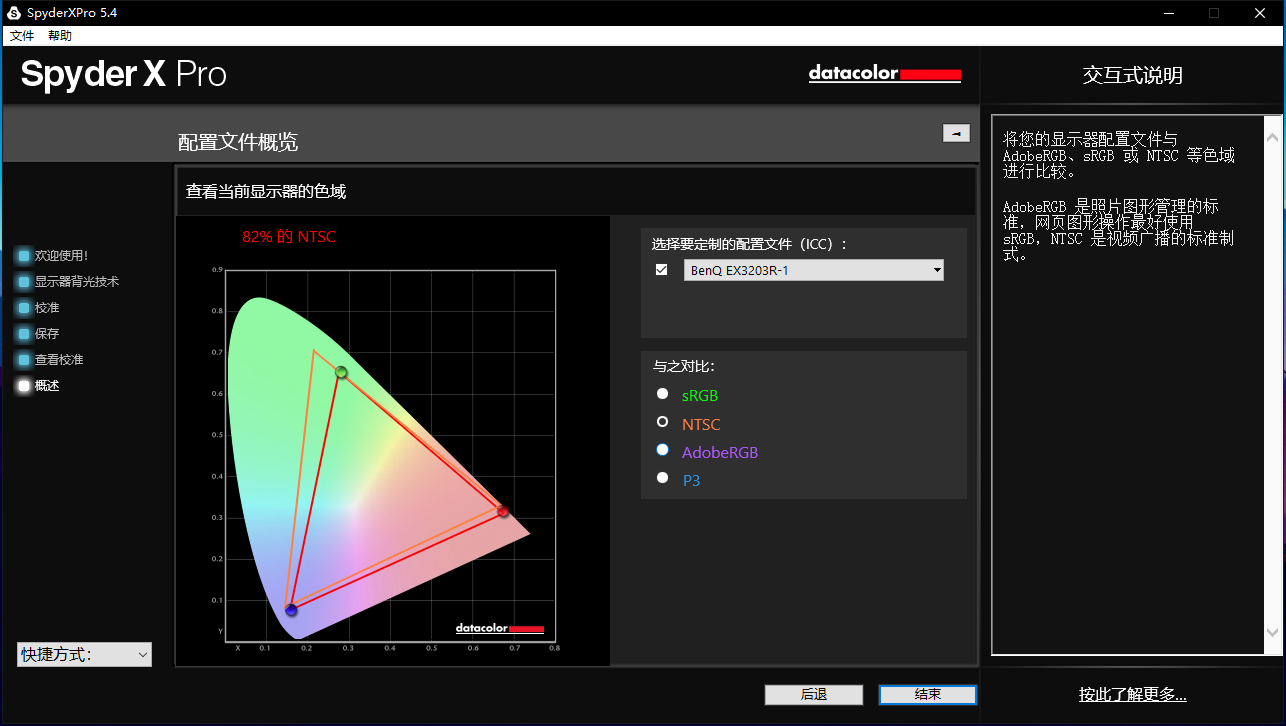Click the 交互式说明 panel title
Image resolution: width=1286 pixels, height=726 pixels.
click(x=1133, y=76)
